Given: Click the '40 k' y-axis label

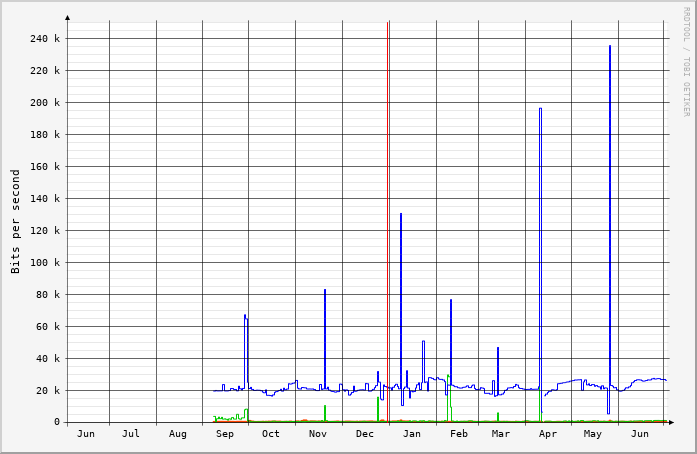Looking at the screenshot, I should [48, 359].
